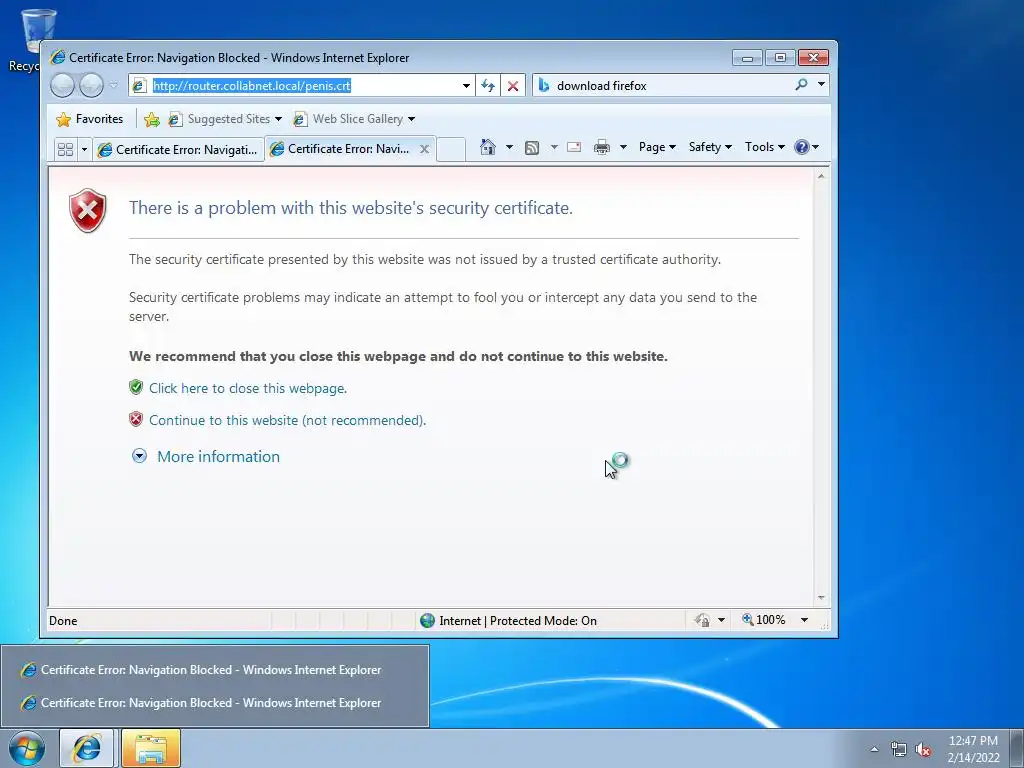Expand the Home button dropdown arrow
Screen dimensions: 1024x768
pos(509,147)
